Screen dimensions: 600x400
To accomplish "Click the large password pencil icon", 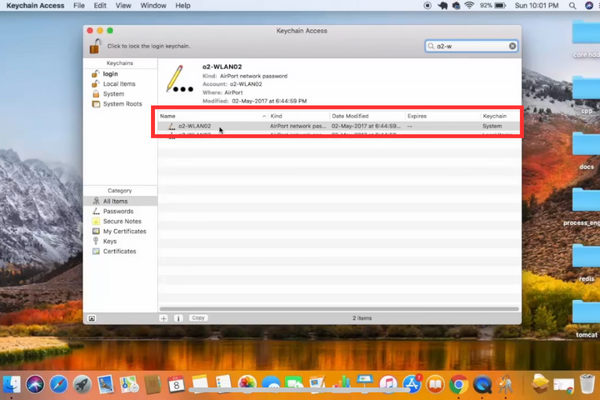I will 179,80.
